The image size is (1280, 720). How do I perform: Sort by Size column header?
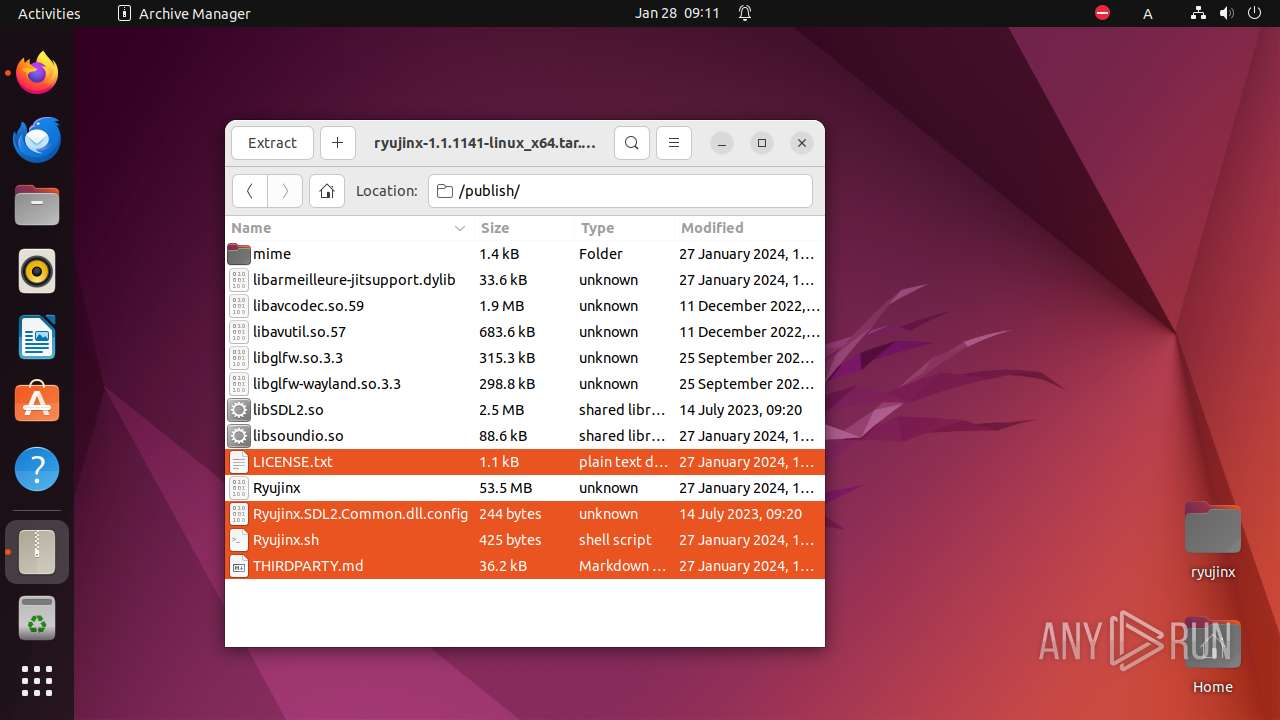point(524,228)
